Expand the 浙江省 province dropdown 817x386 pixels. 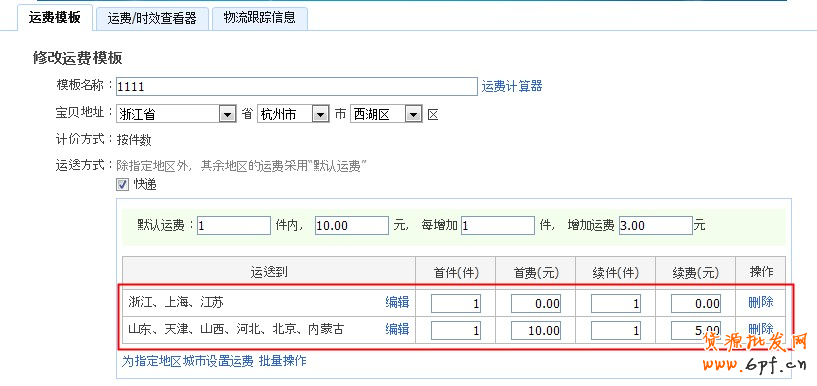pos(176,114)
